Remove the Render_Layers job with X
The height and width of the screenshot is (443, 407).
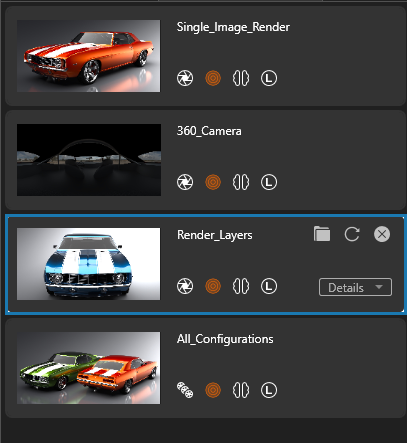[382, 234]
